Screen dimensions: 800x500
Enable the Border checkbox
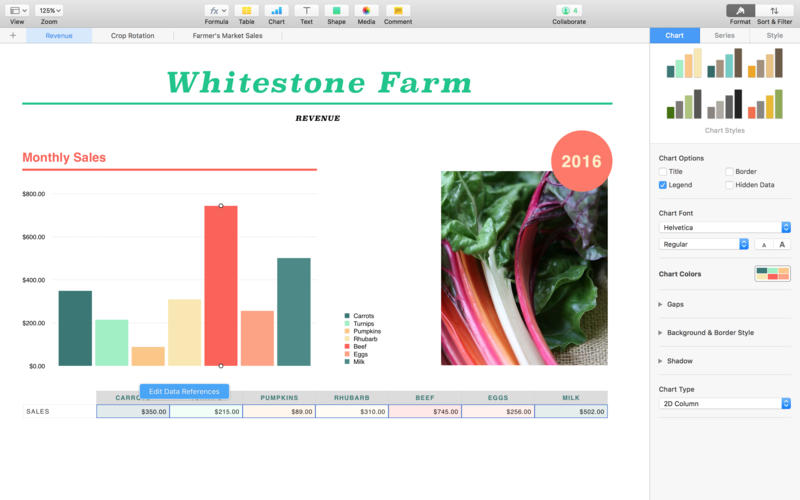pos(729,171)
